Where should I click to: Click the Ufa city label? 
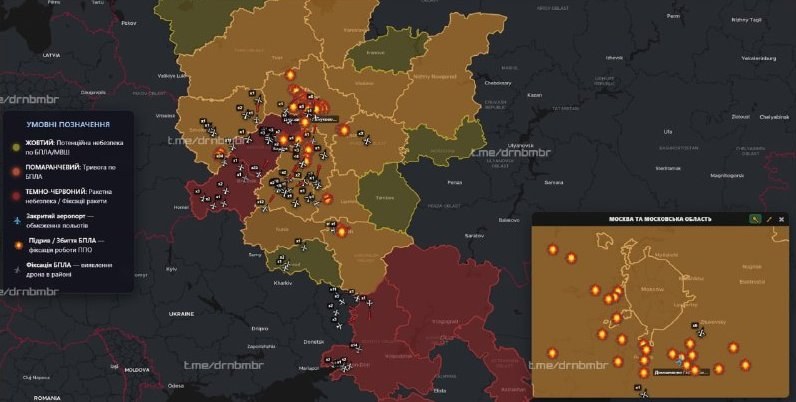pos(668,131)
